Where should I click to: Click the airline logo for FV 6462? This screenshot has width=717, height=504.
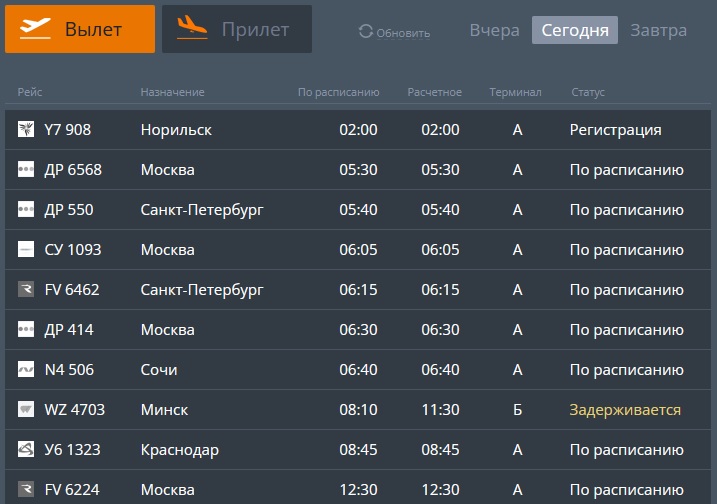pos(26,290)
